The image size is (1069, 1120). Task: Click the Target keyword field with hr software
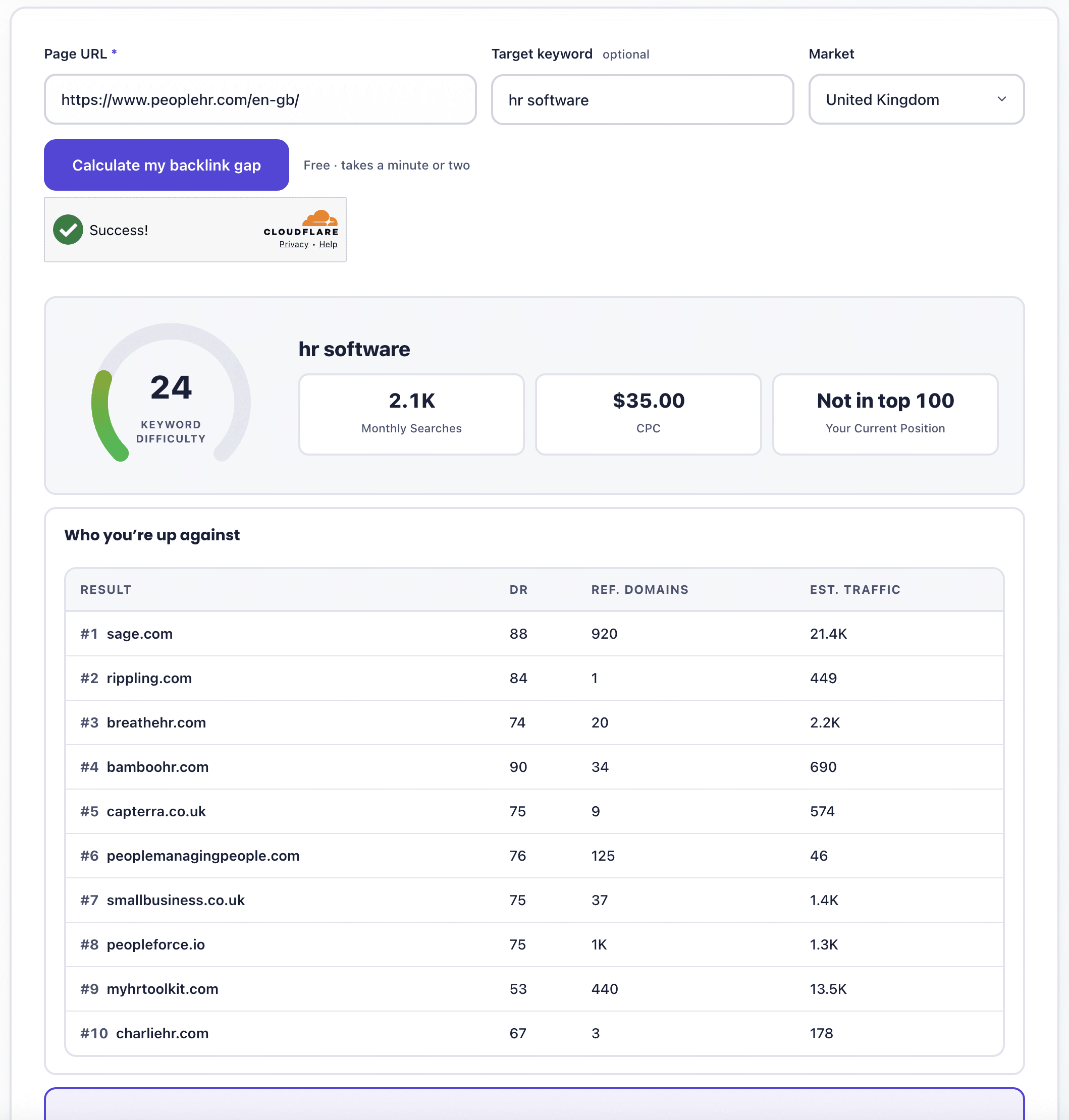[x=642, y=100]
